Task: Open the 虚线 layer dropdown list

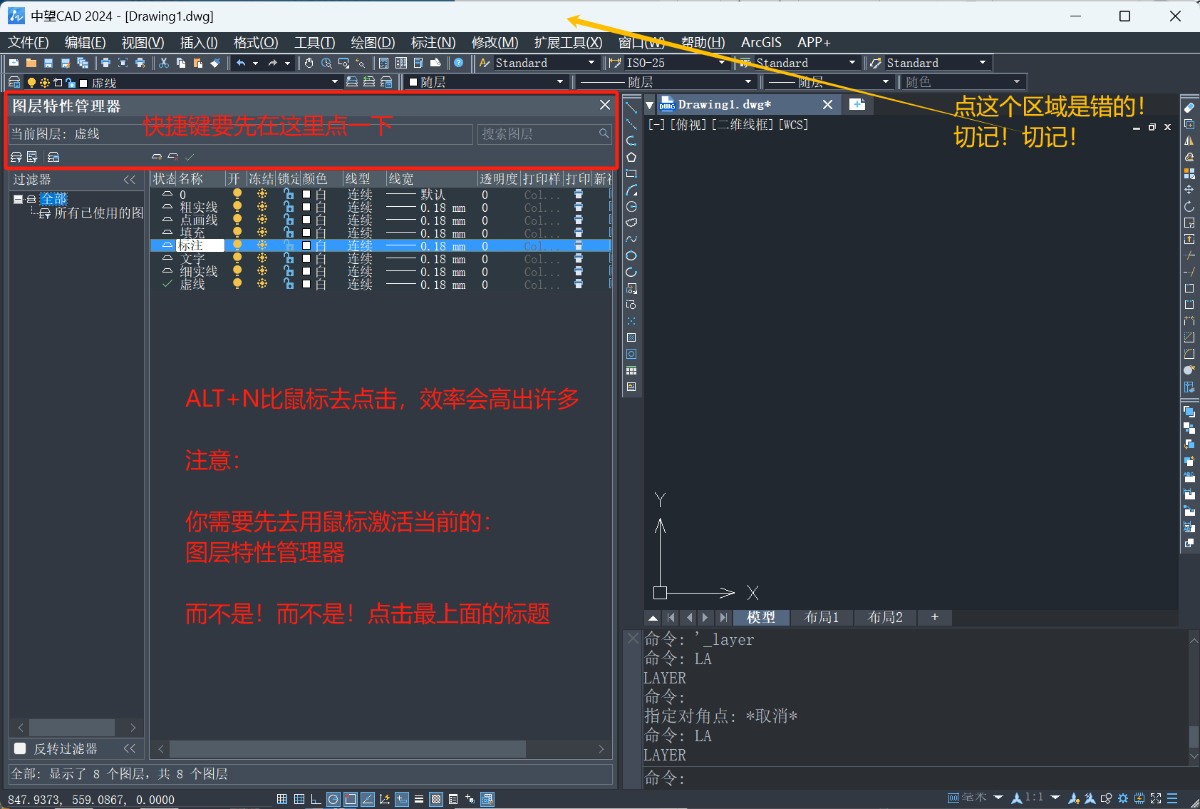Action: 335,83
